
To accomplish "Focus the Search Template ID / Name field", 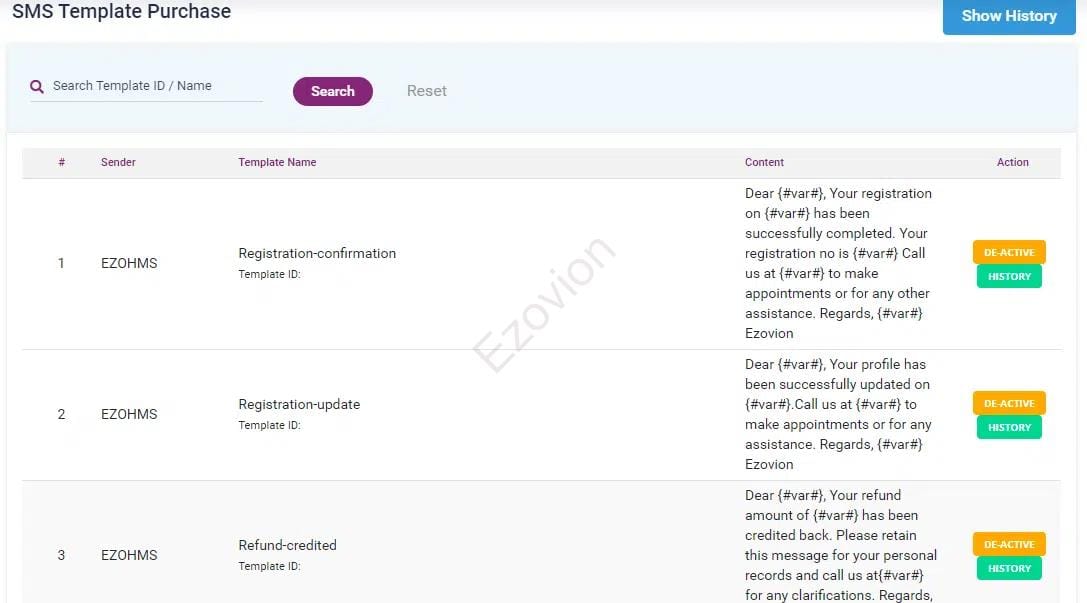I will [x=155, y=86].
